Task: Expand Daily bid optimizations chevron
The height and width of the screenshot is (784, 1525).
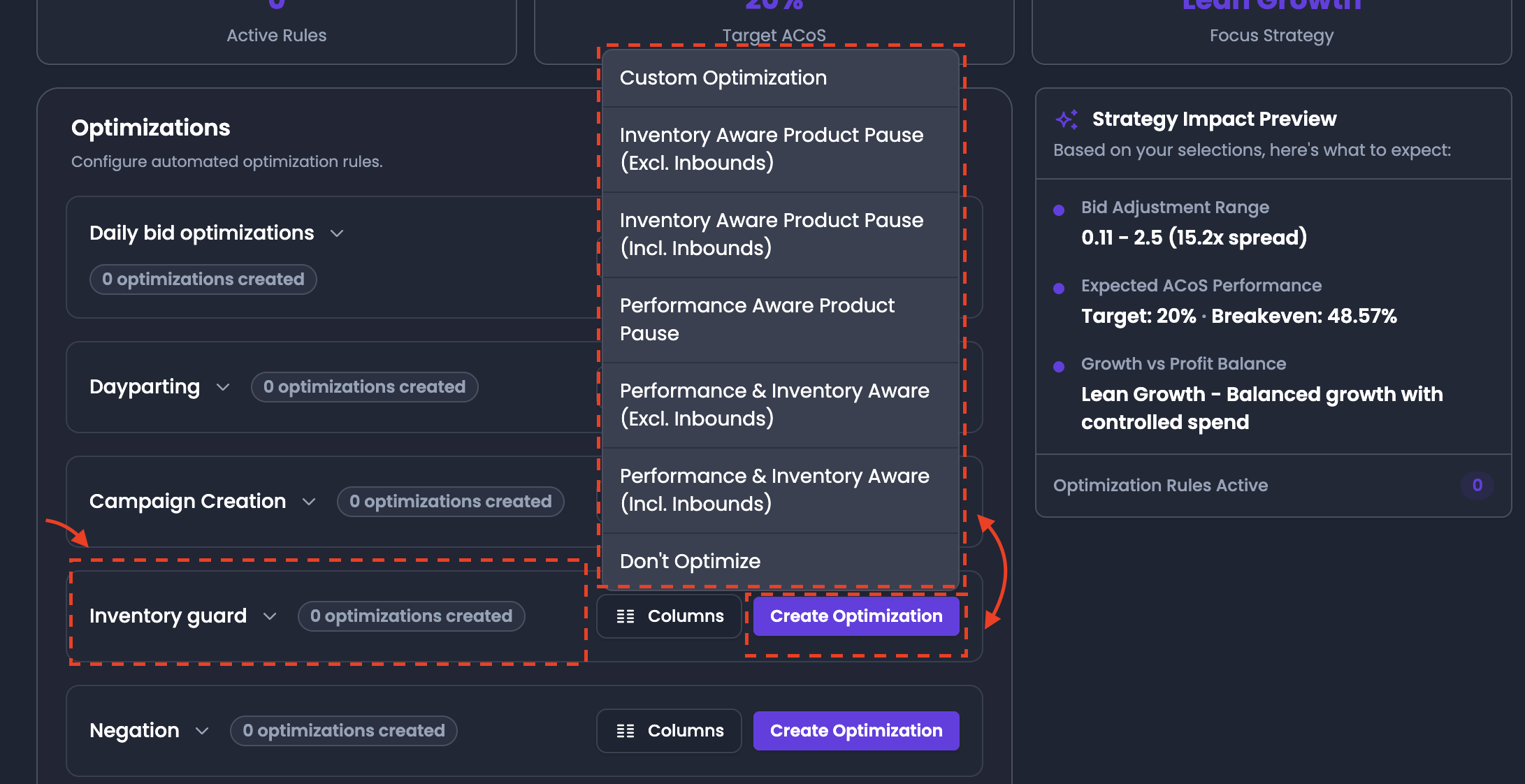Action: [337, 233]
